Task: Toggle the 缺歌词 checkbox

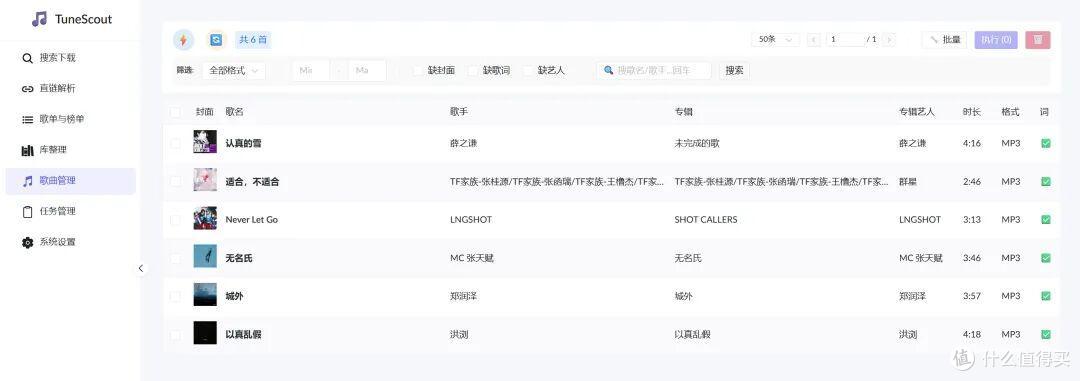Action: (x=473, y=70)
